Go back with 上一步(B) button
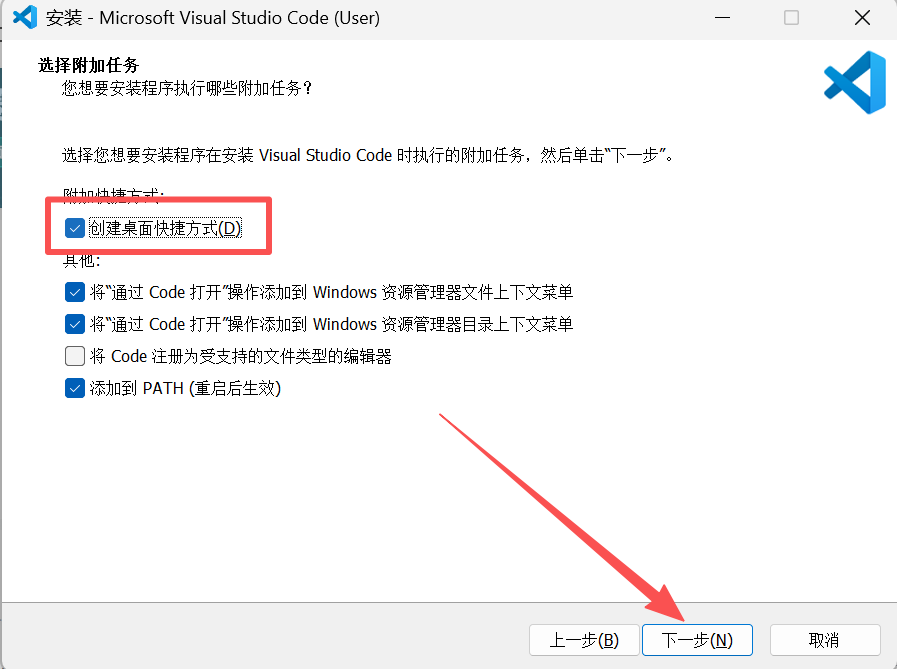897x669 pixels. point(584,639)
